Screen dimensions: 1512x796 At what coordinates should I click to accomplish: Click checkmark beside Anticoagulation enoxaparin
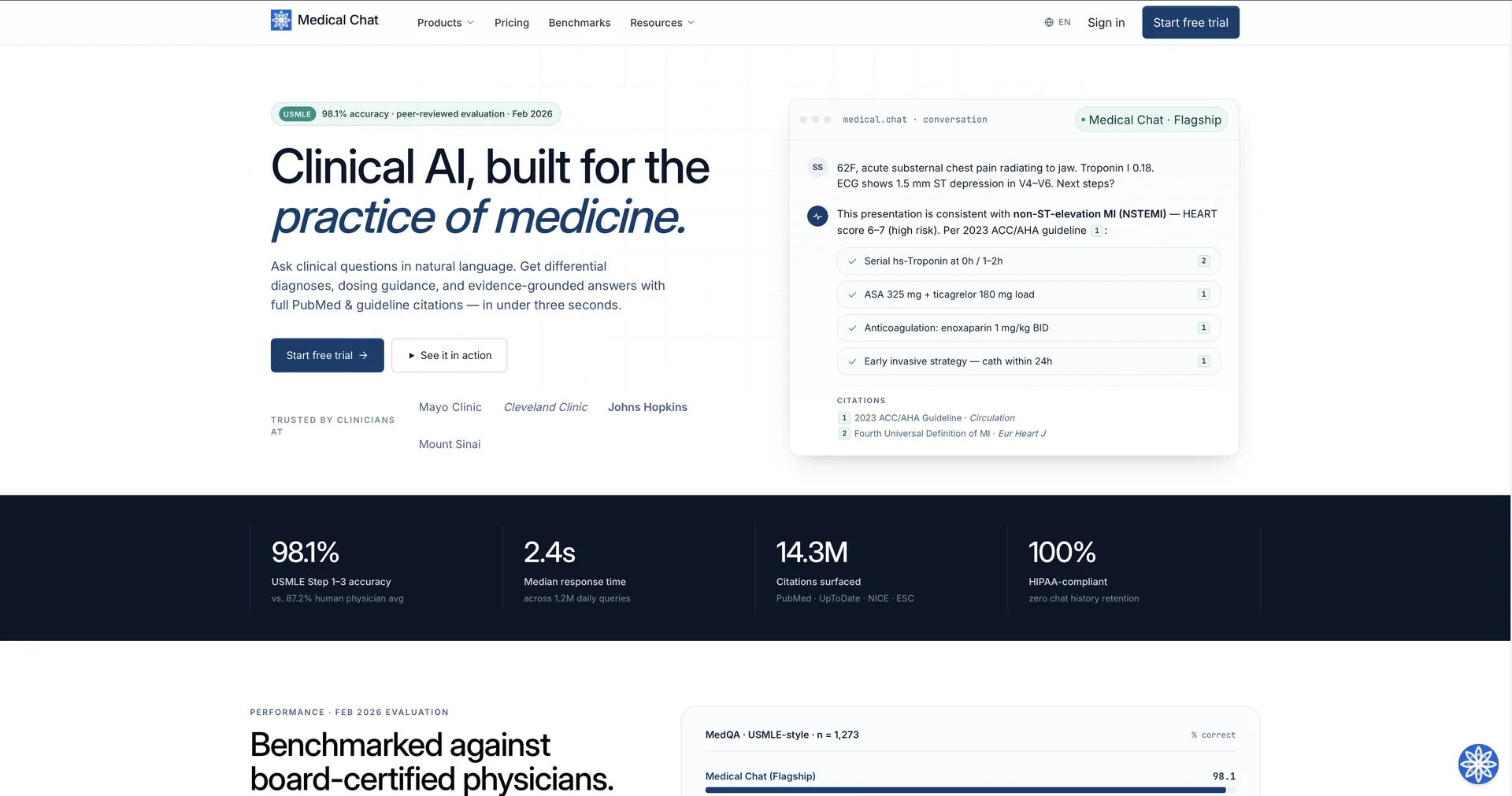[852, 328]
